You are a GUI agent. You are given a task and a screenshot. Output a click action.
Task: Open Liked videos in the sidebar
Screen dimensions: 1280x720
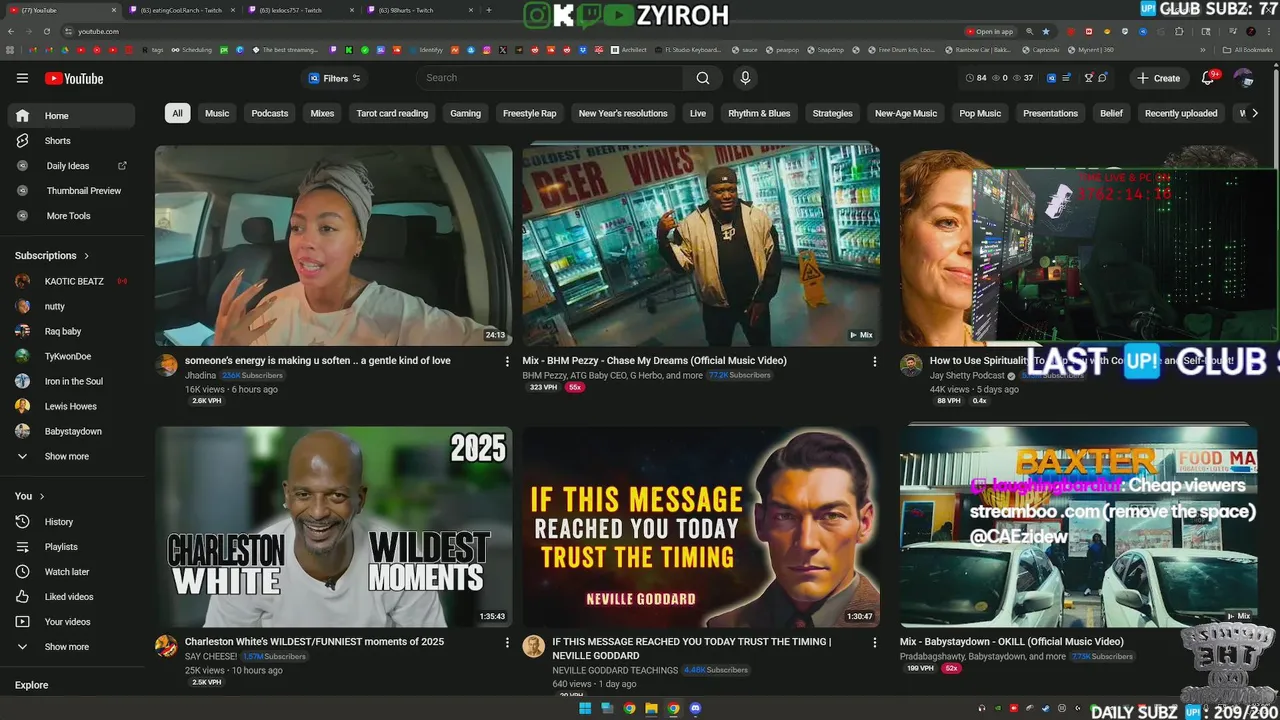click(69, 597)
